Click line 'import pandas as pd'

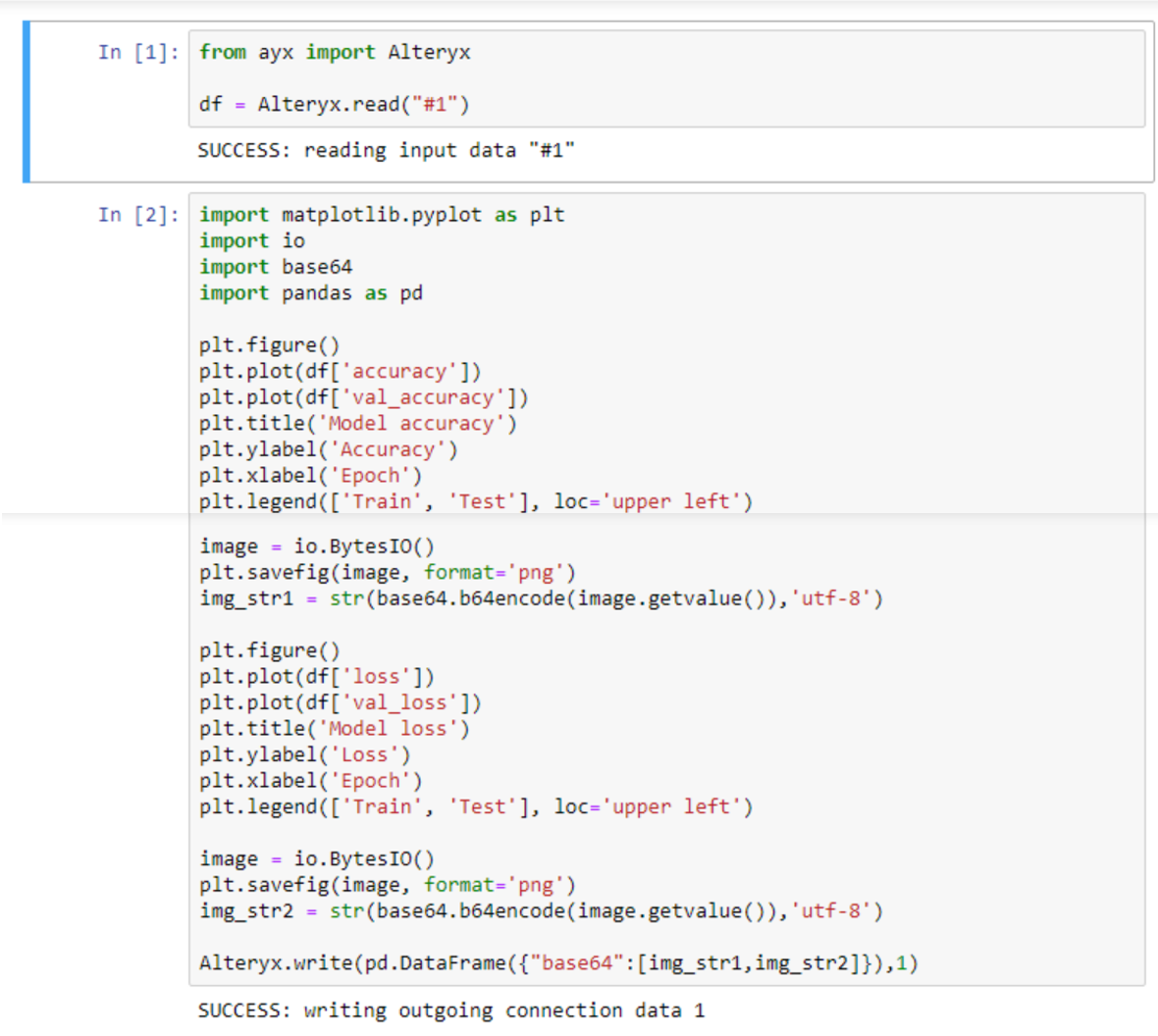click(x=311, y=293)
